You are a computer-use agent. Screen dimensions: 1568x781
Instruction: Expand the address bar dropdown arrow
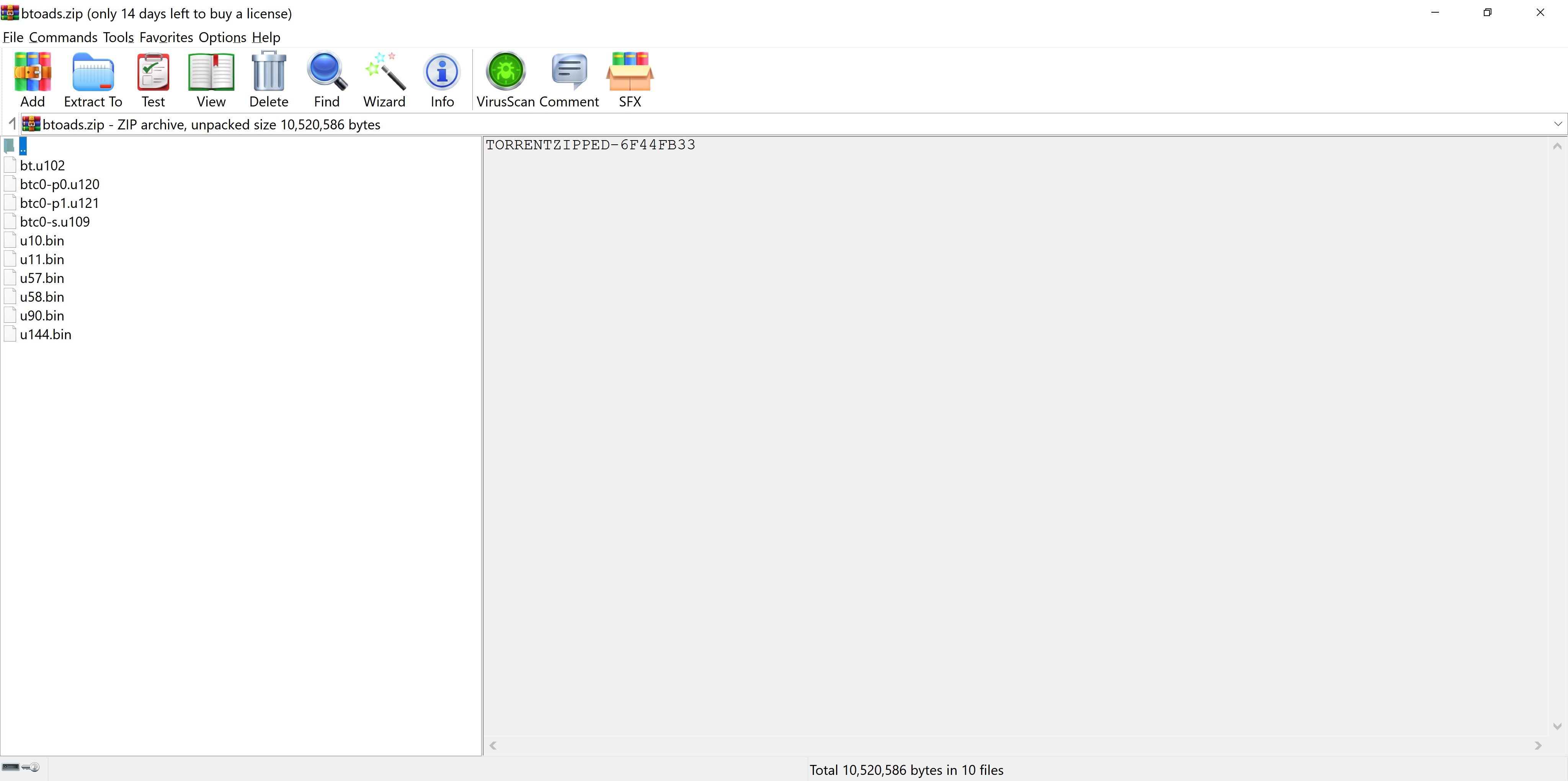point(1558,124)
